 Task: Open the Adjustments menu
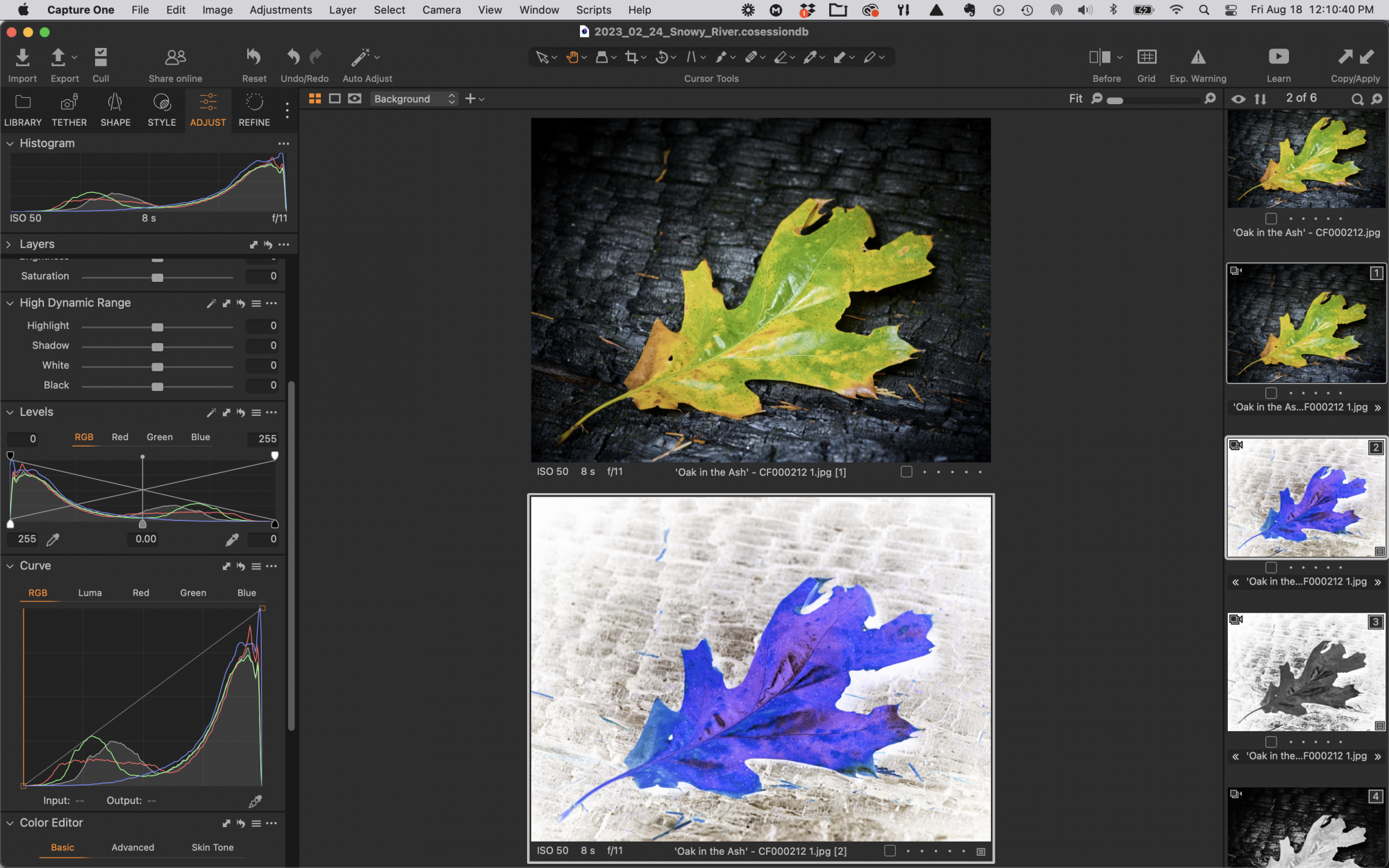[281, 10]
